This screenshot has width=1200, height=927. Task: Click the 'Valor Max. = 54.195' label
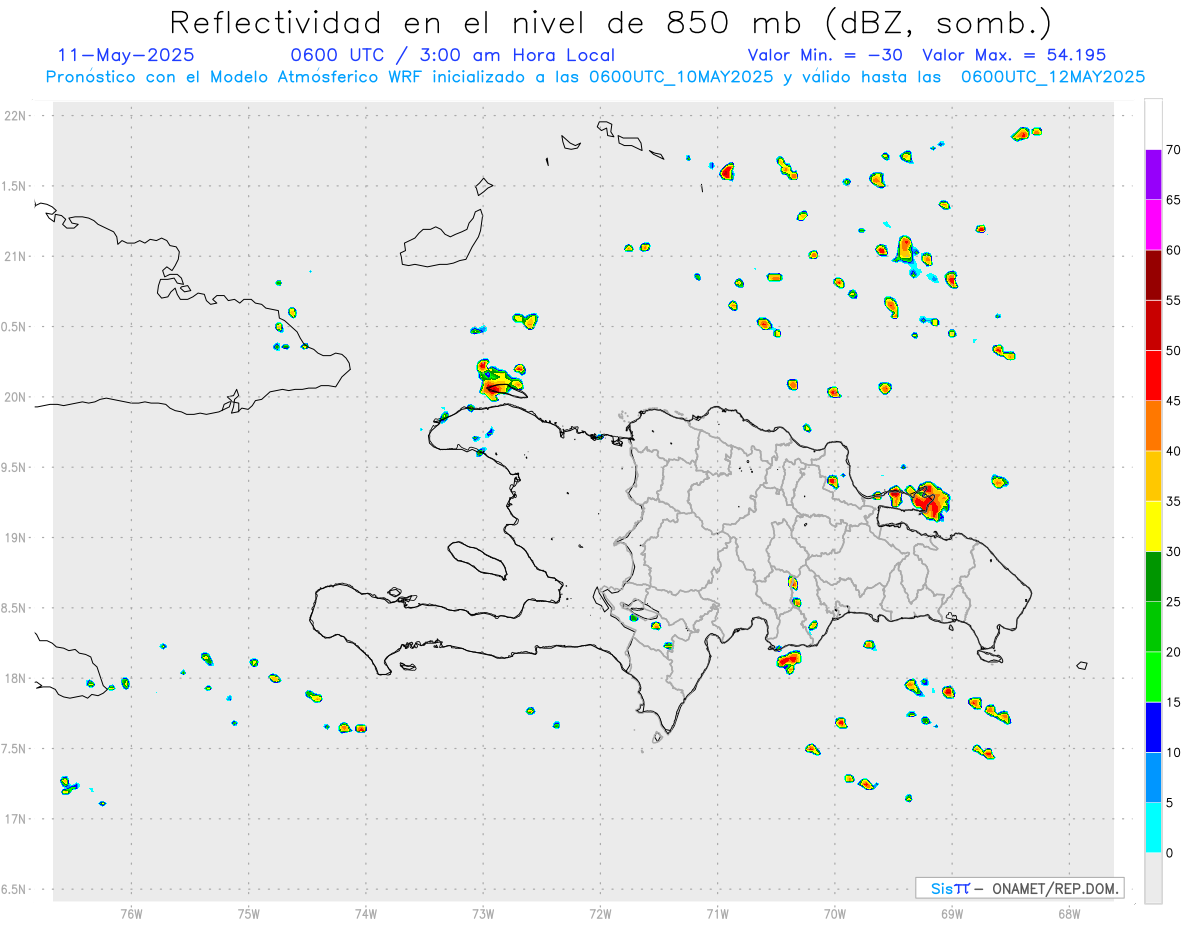1014,55
